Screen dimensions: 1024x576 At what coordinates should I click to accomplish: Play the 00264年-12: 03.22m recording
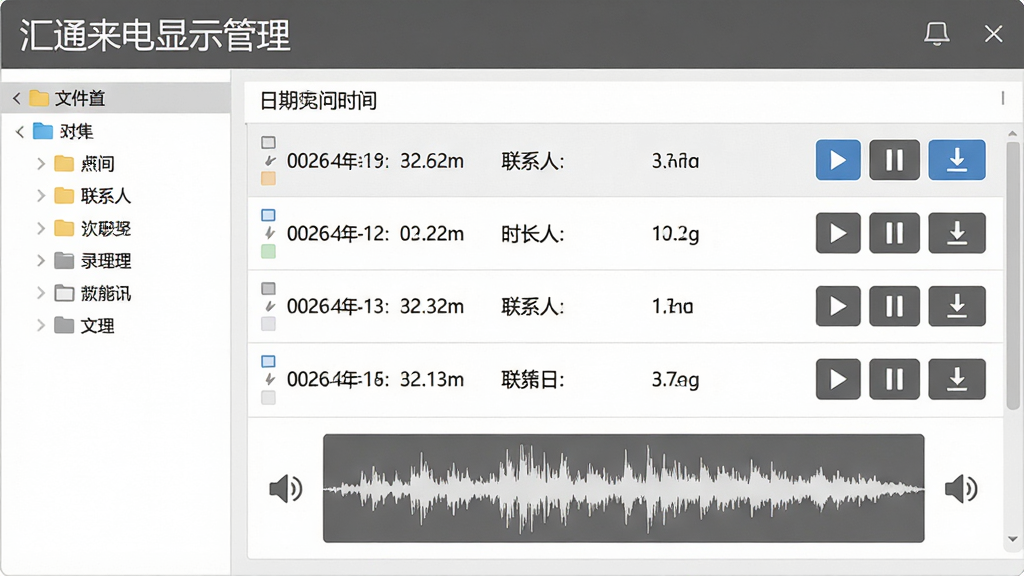(838, 233)
